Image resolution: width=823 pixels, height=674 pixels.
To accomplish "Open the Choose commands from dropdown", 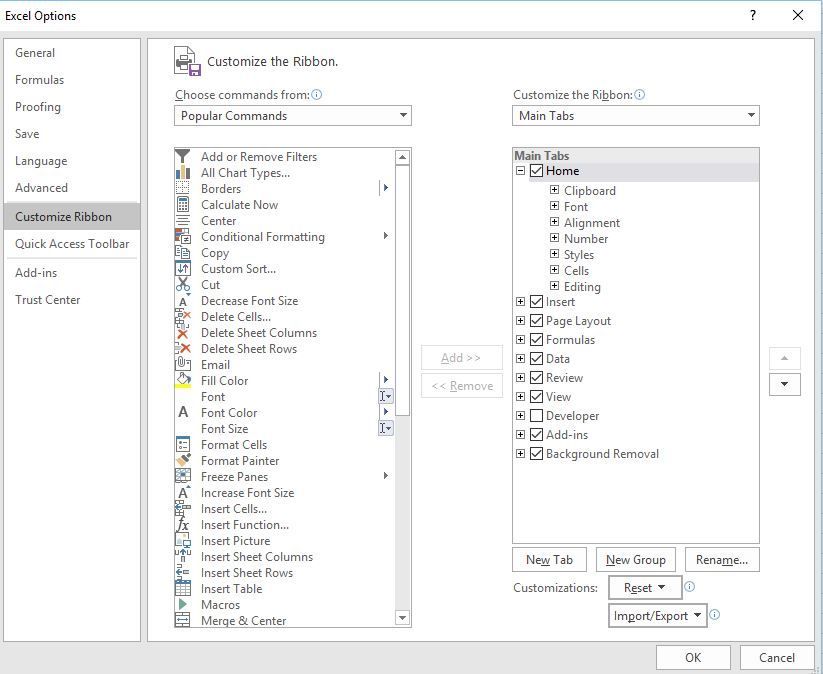I will pos(293,115).
